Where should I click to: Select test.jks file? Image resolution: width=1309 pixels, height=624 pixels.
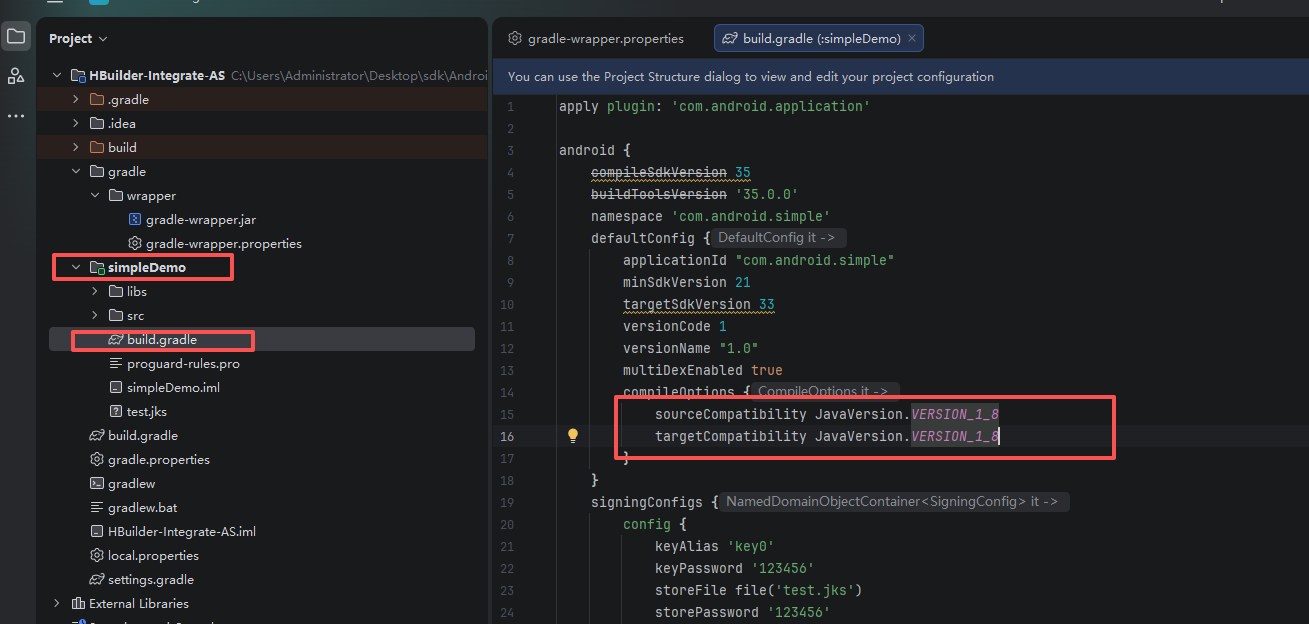tap(147, 411)
